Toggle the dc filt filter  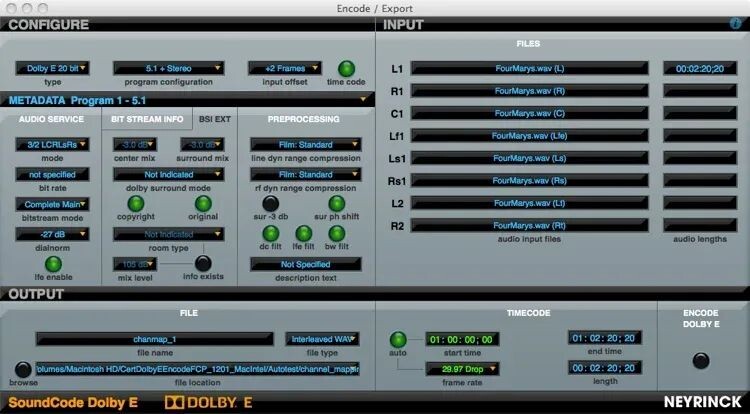[x=271, y=234]
